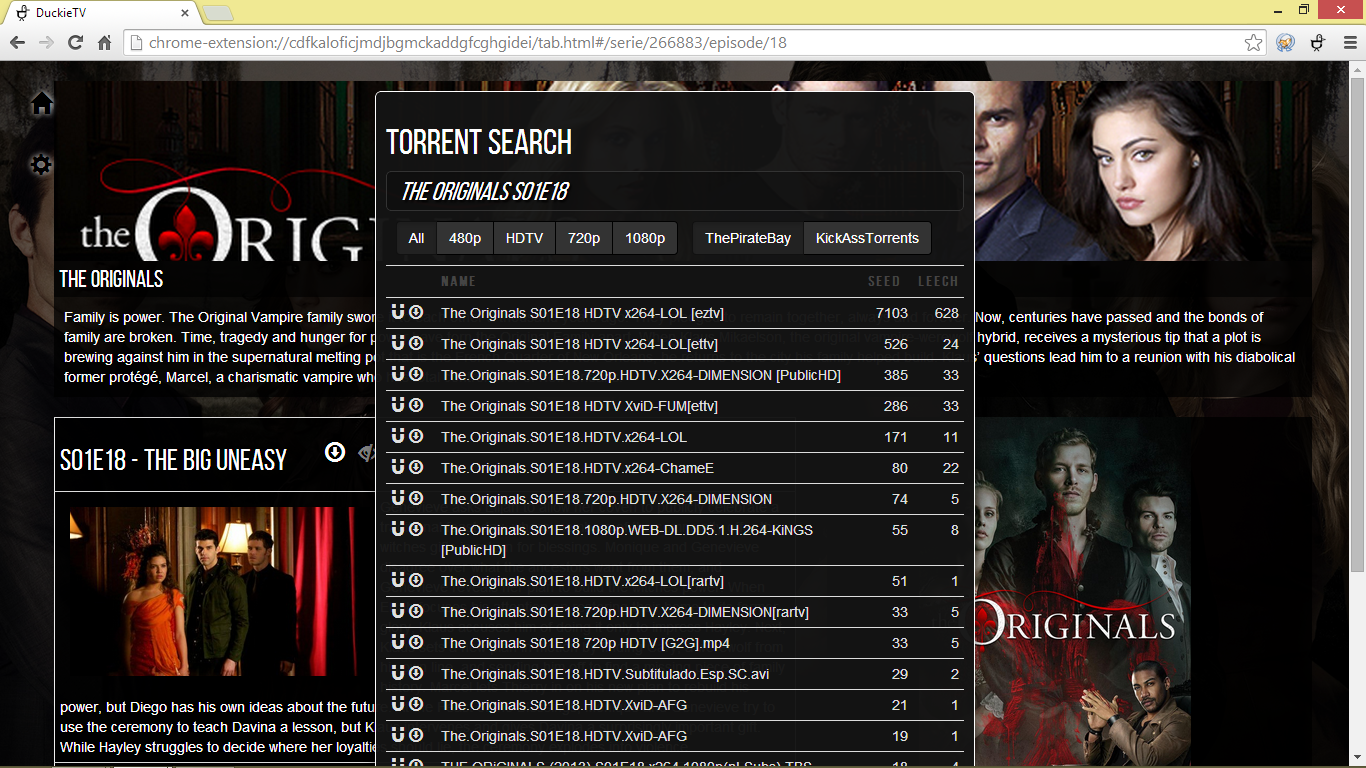Click the DuckieTV browser tab
This screenshot has height=768, width=1366.
[x=102, y=13]
